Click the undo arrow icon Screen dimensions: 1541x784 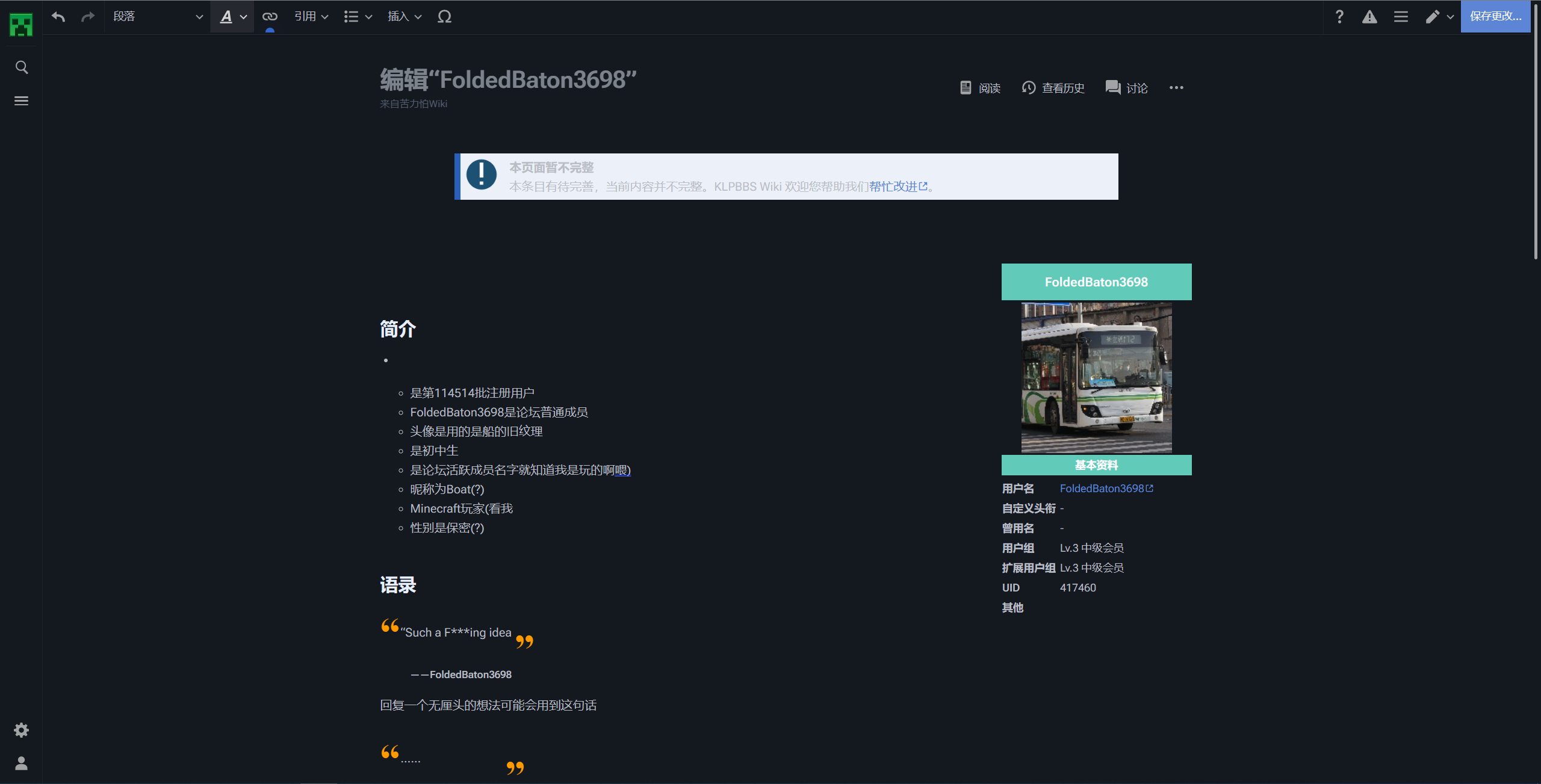point(58,17)
